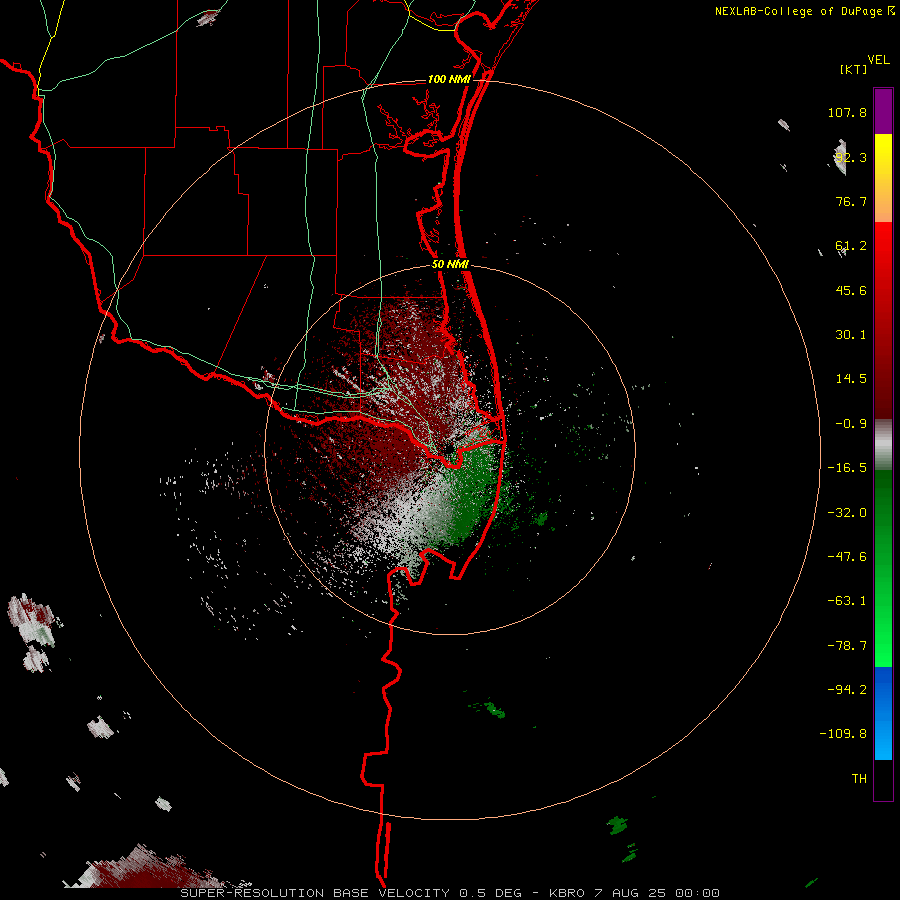Image resolution: width=900 pixels, height=900 pixels.
Task: Click the TH legend label
Action: [x=859, y=778]
